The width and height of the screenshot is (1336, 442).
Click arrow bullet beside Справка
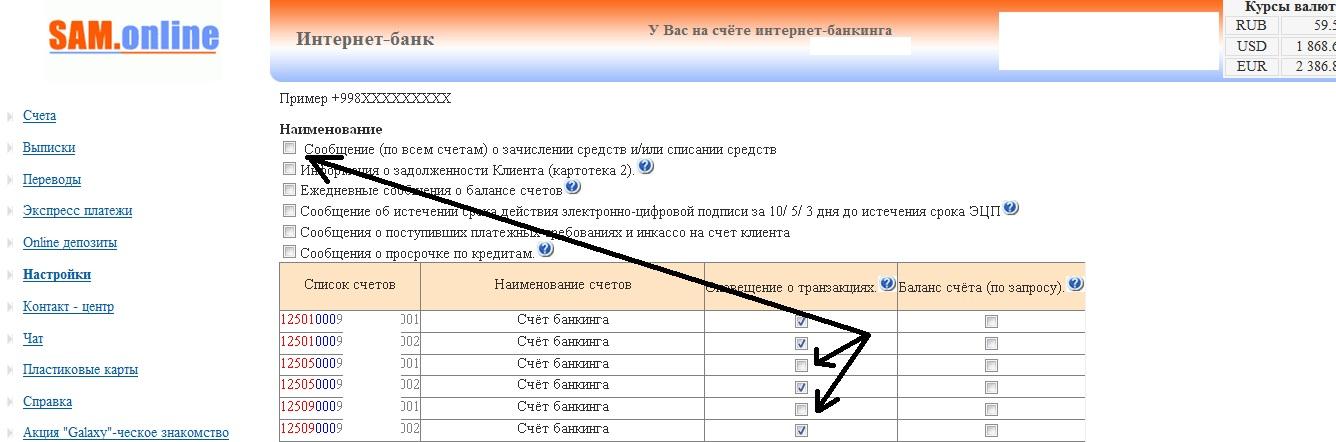pos(11,402)
